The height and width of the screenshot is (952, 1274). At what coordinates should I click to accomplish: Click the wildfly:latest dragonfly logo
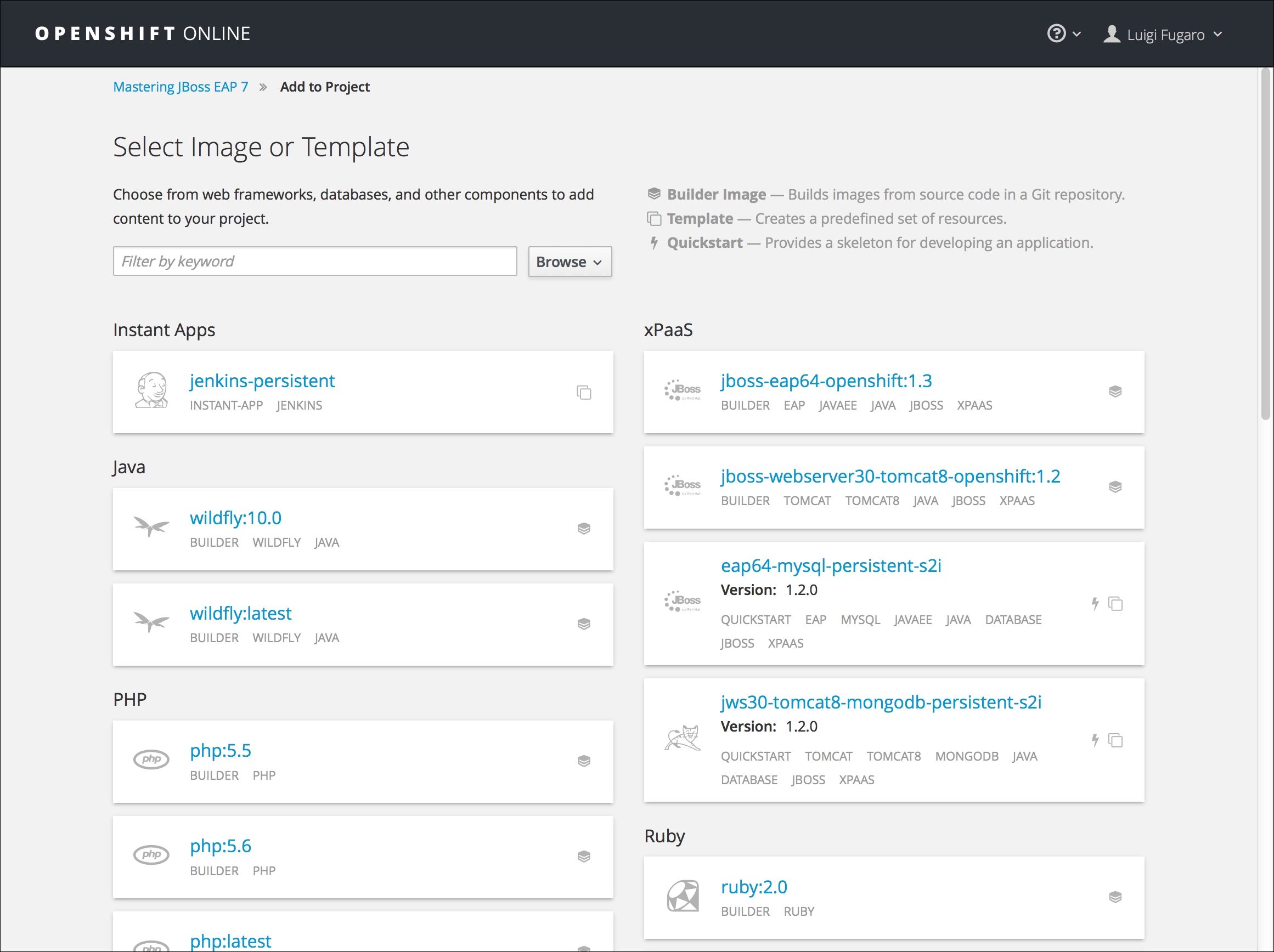(151, 622)
